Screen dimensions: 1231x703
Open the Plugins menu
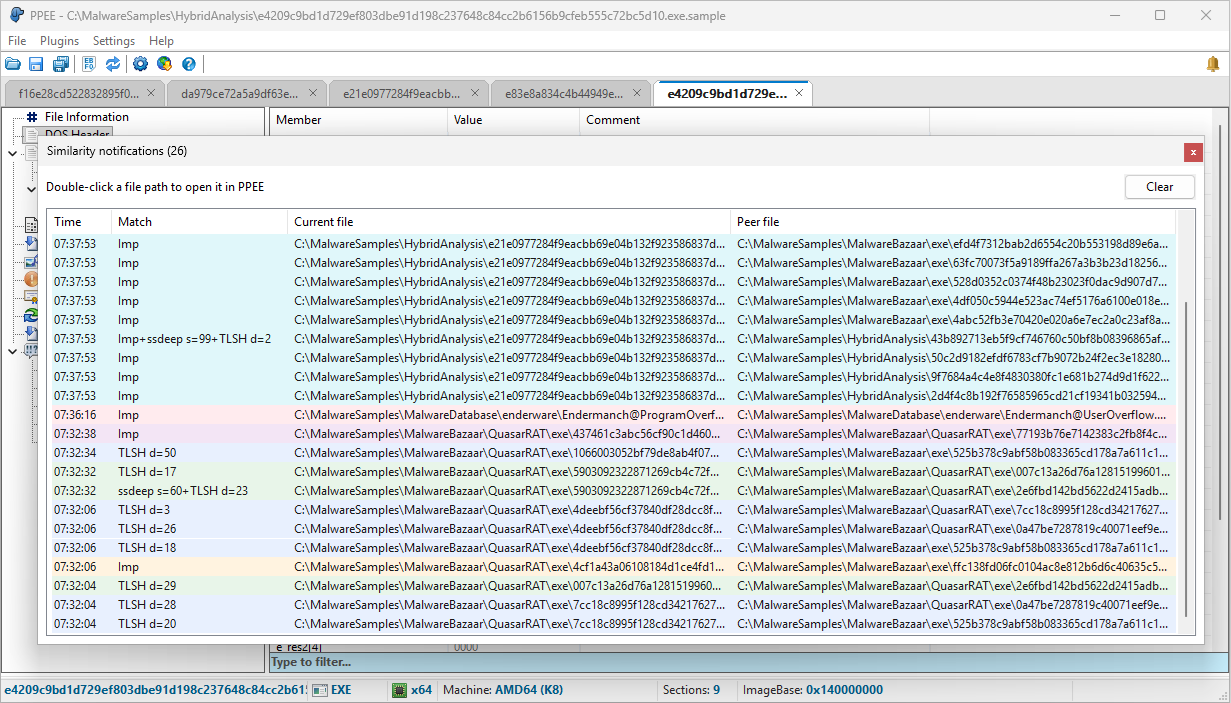pos(59,41)
